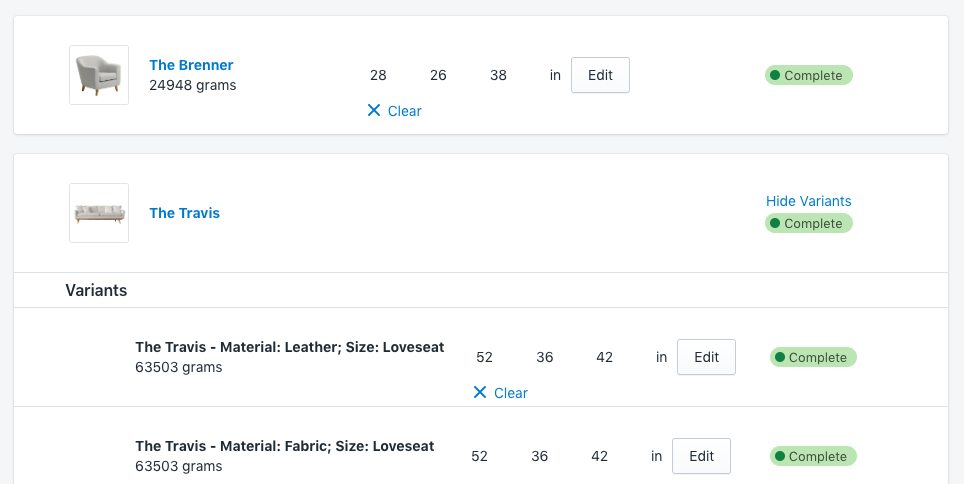The width and height of the screenshot is (964, 484).
Task: Select the 42 value in Fabric Loveseat row
Action: (x=600, y=456)
